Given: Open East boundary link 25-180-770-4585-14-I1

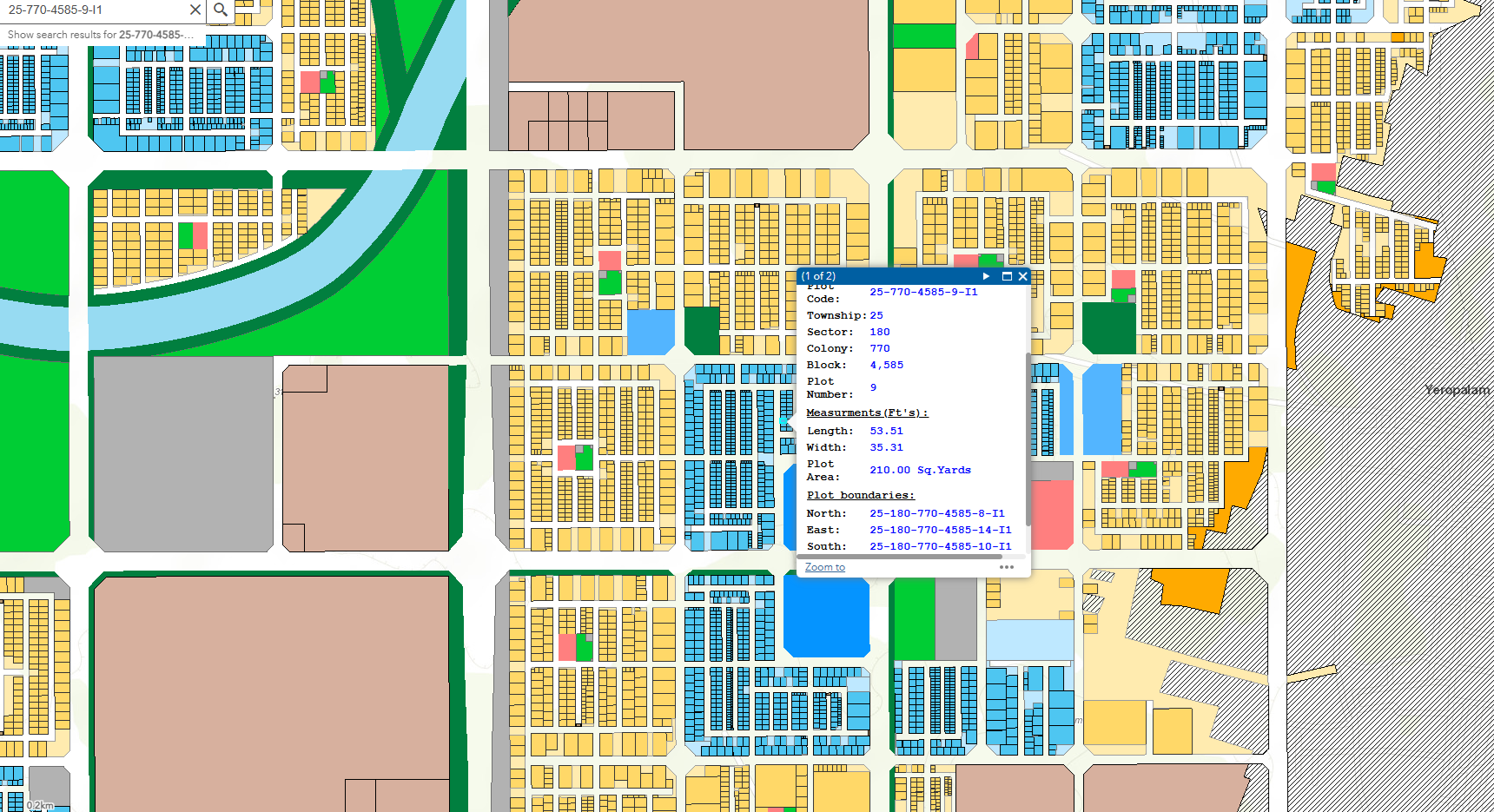Looking at the screenshot, I should point(940,530).
